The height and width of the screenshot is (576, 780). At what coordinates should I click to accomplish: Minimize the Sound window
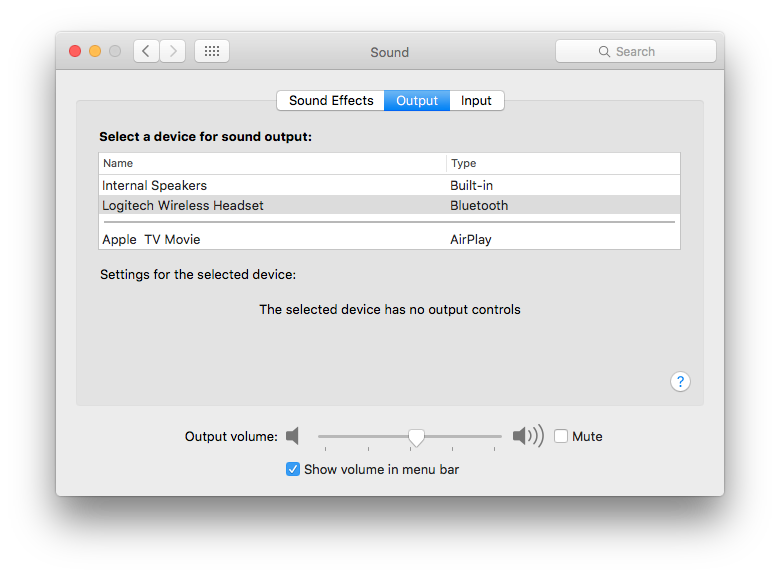(95, 51)
